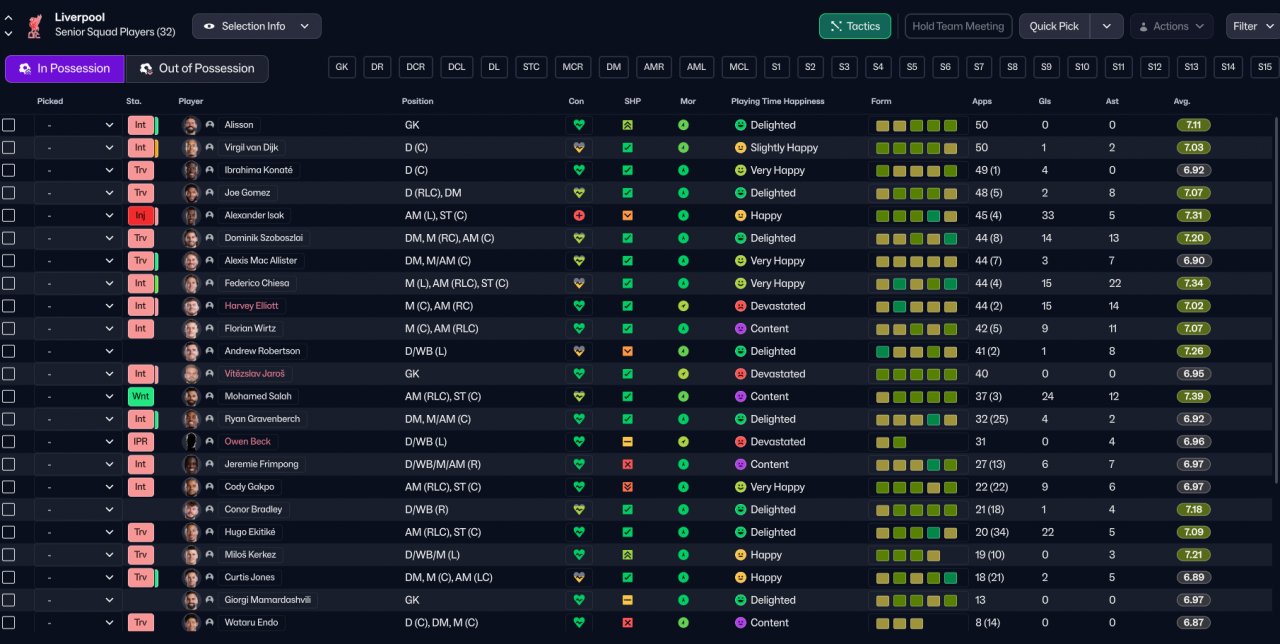The height and width of the screenshot is (644, 1280).
Task: Click Hold Team Meeting button
Action: pos(958,26)
